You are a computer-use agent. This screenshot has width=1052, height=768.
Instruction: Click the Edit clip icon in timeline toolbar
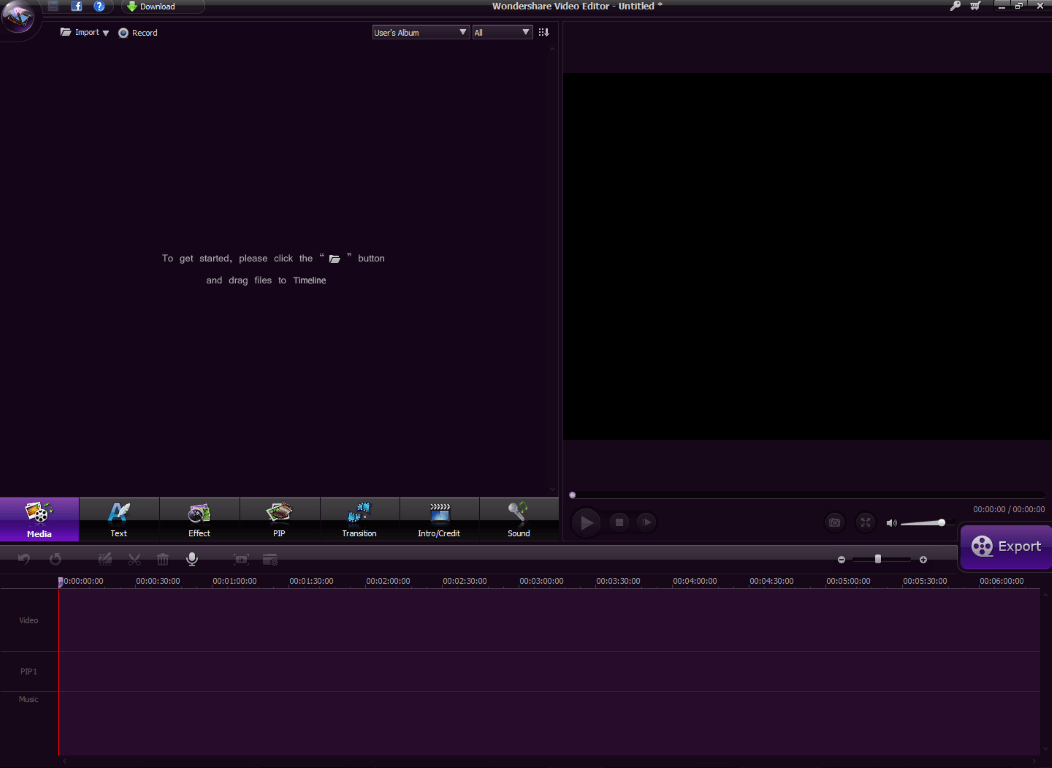tap(105, 559)
